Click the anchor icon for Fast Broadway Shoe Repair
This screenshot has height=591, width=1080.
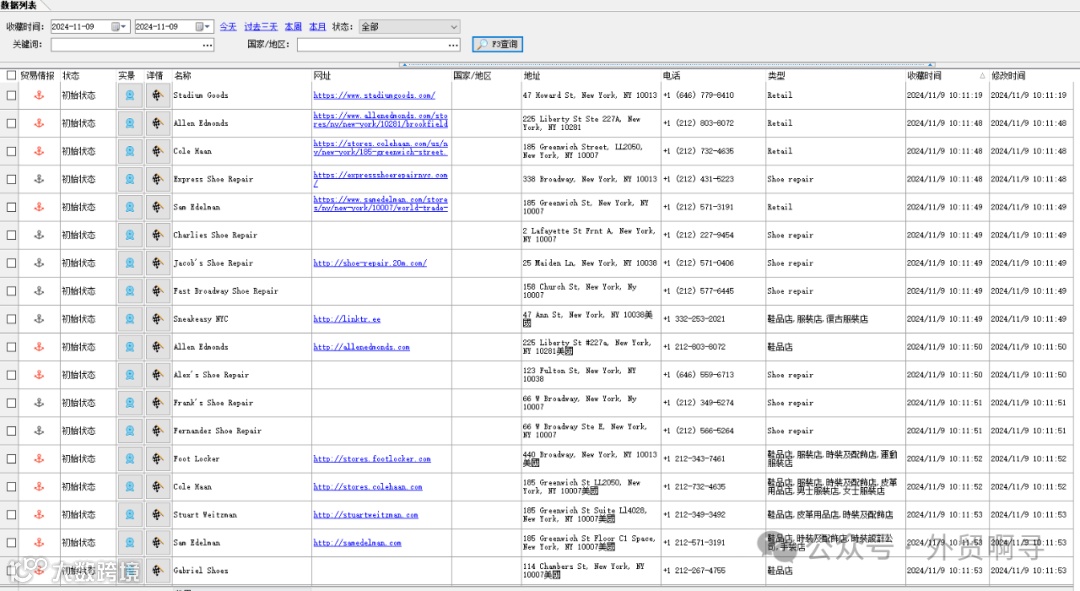39,291
